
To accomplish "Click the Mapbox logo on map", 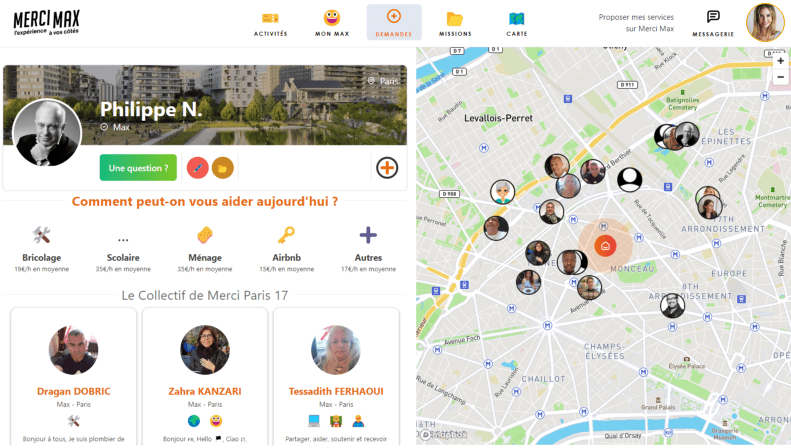I will [444, 434].
